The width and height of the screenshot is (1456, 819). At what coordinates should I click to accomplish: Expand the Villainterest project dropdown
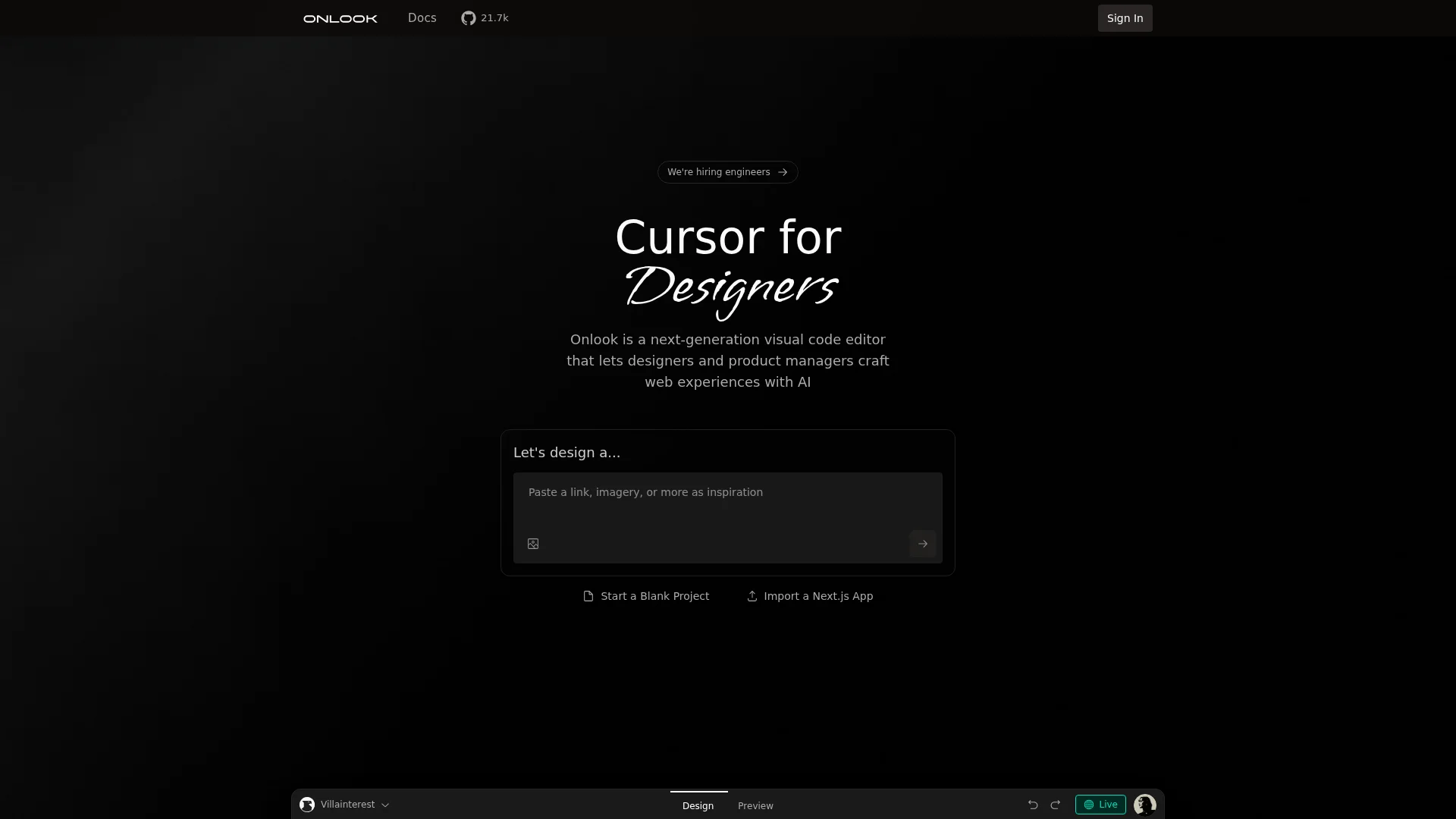click(x=384, y=805)
